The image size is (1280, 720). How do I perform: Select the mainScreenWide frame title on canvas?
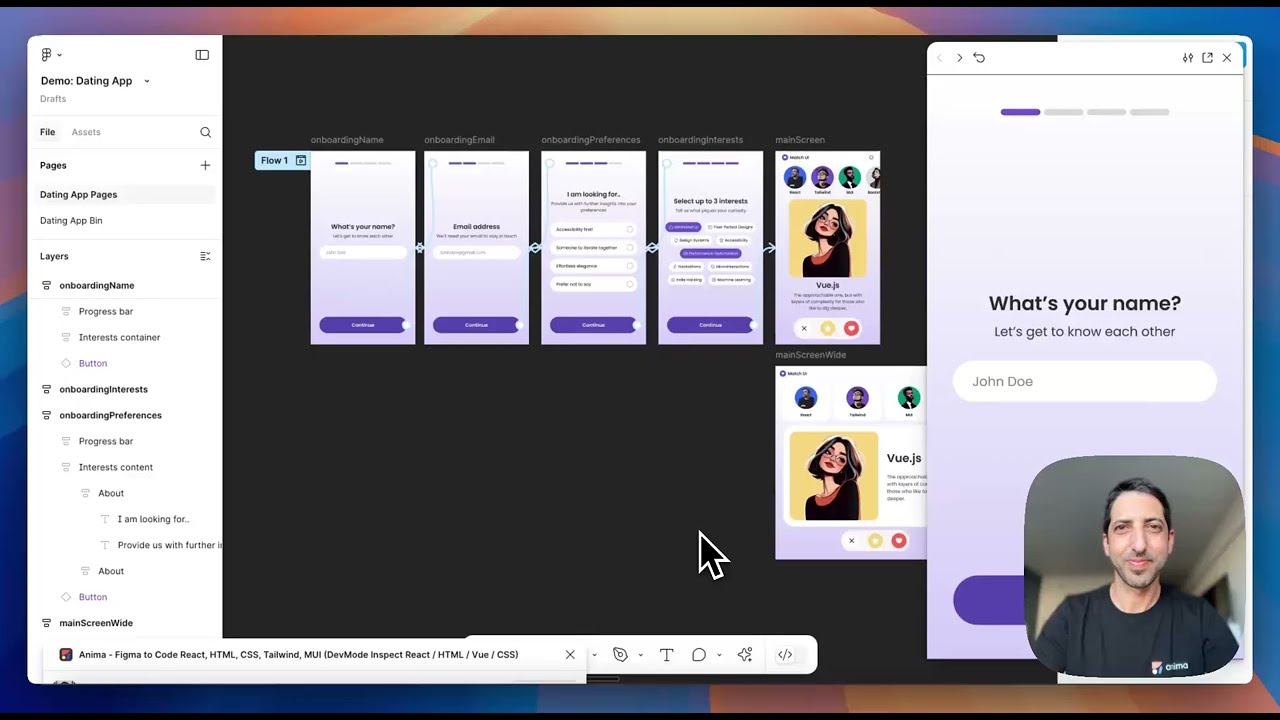pyautogui.click(x=811, y=355)
